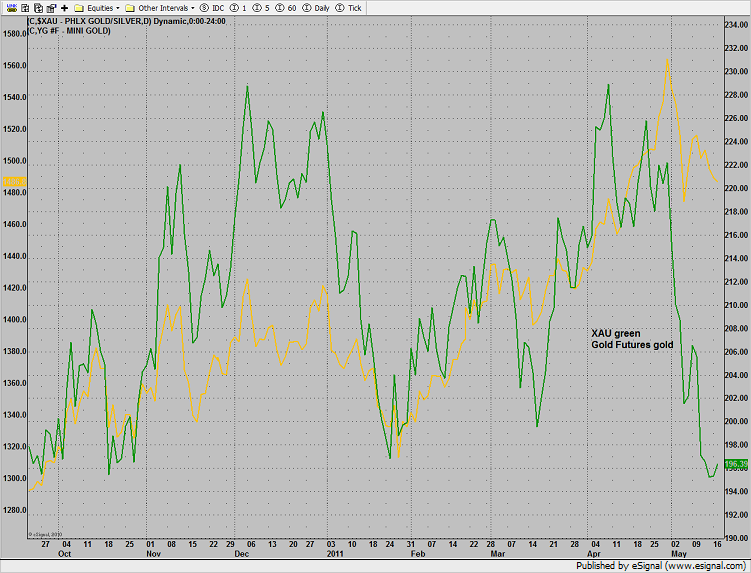Click the properties window toolbar icon
Screen dimensions: 751x573
[51, 8]
